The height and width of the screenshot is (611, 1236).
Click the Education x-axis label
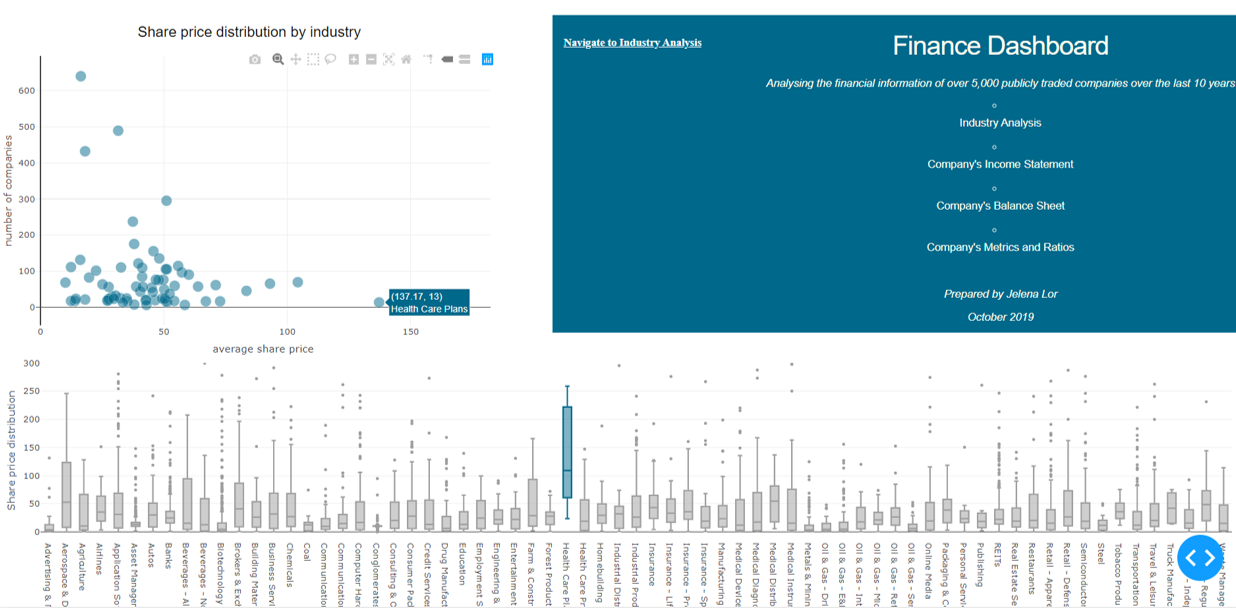462,565
